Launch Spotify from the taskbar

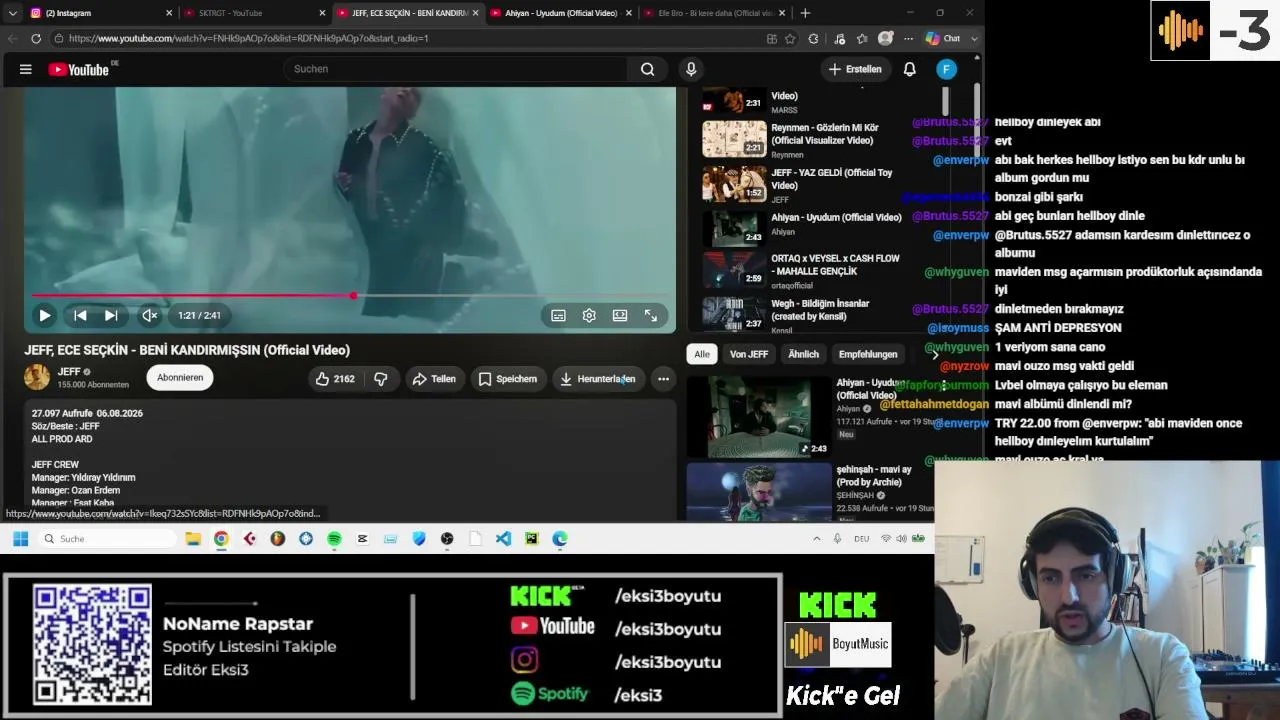(334, 539)
